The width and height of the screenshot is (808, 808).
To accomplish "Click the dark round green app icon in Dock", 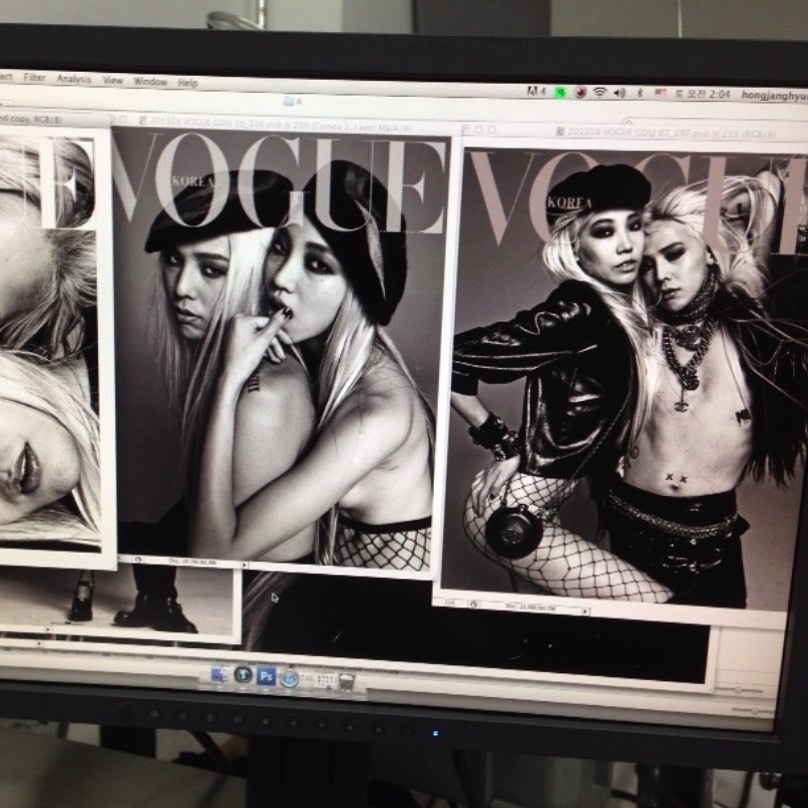I will point(243,675).
